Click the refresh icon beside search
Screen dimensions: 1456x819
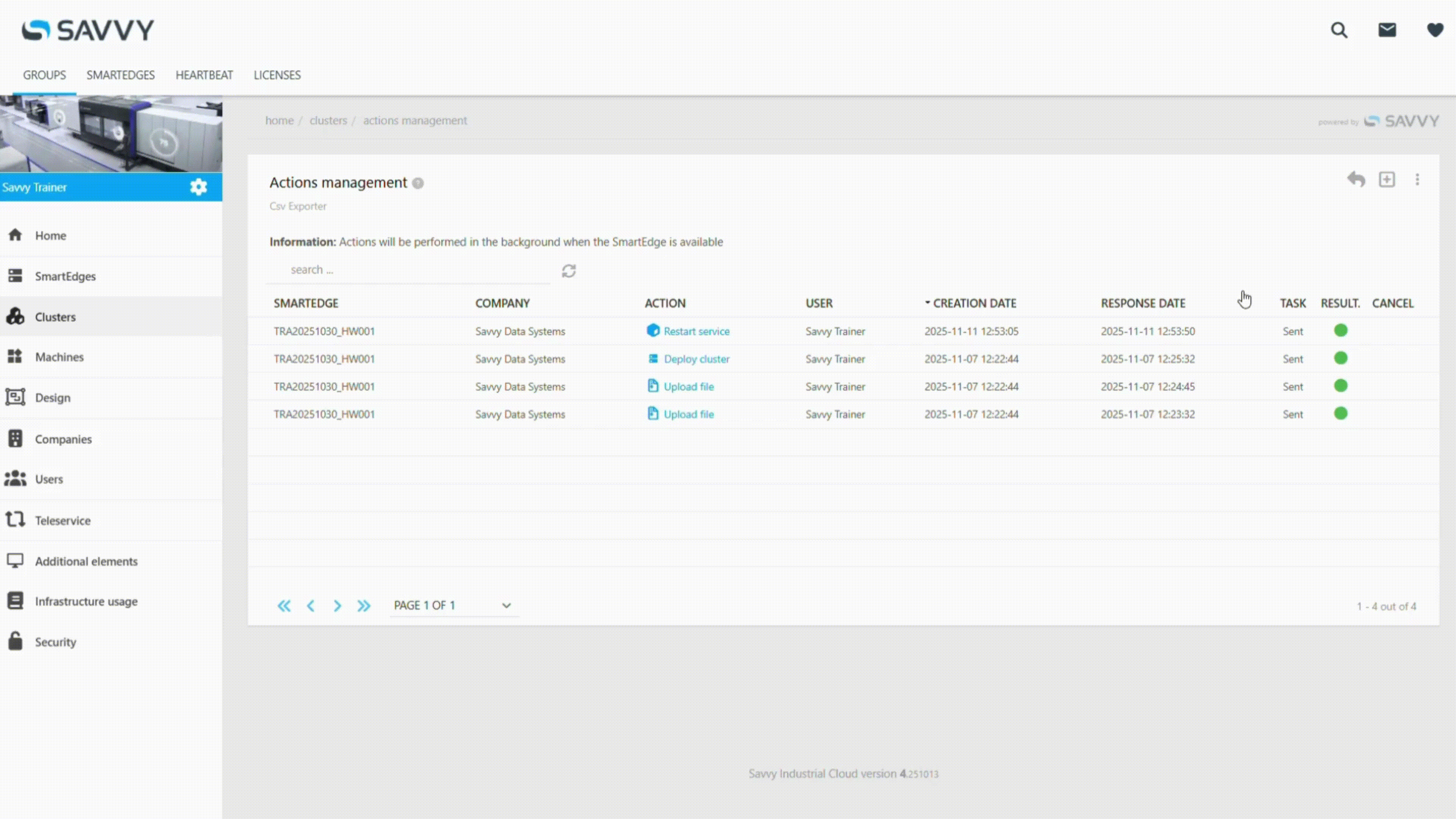tap(569, 271)
